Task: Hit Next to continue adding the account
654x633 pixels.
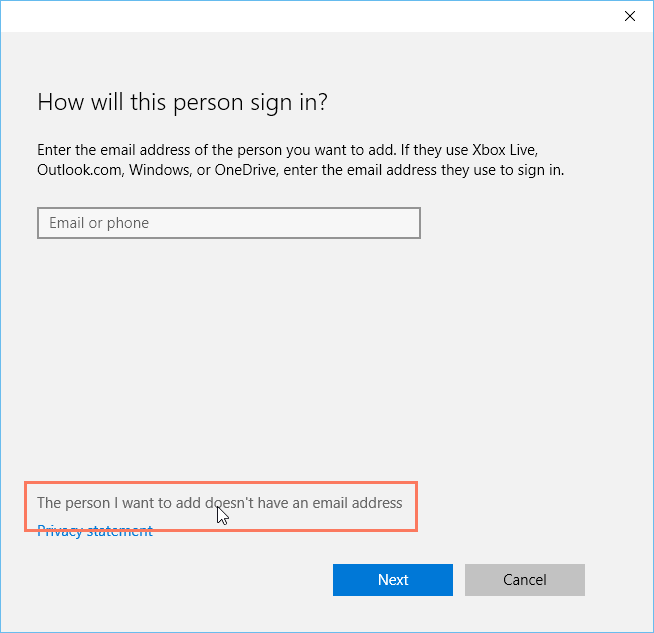Action: pyautogui.click(x=392, y=580)
